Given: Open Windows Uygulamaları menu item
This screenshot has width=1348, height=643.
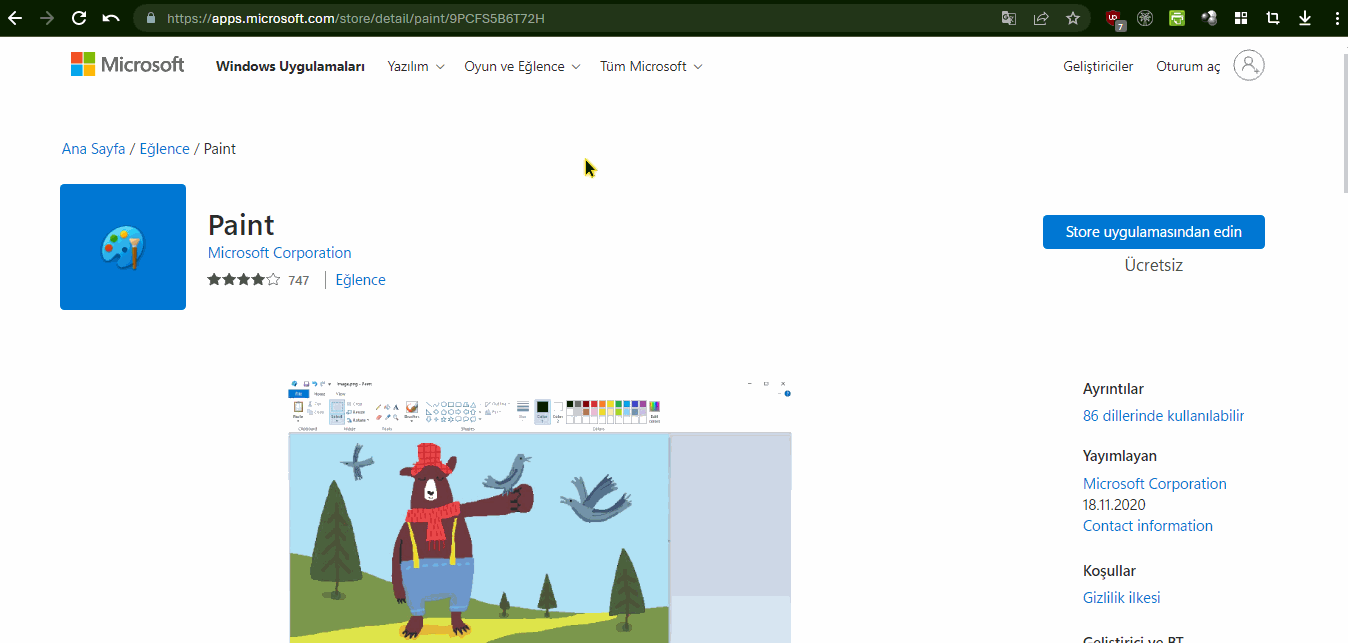Looking at the screenshot, I should pos(290,67).
